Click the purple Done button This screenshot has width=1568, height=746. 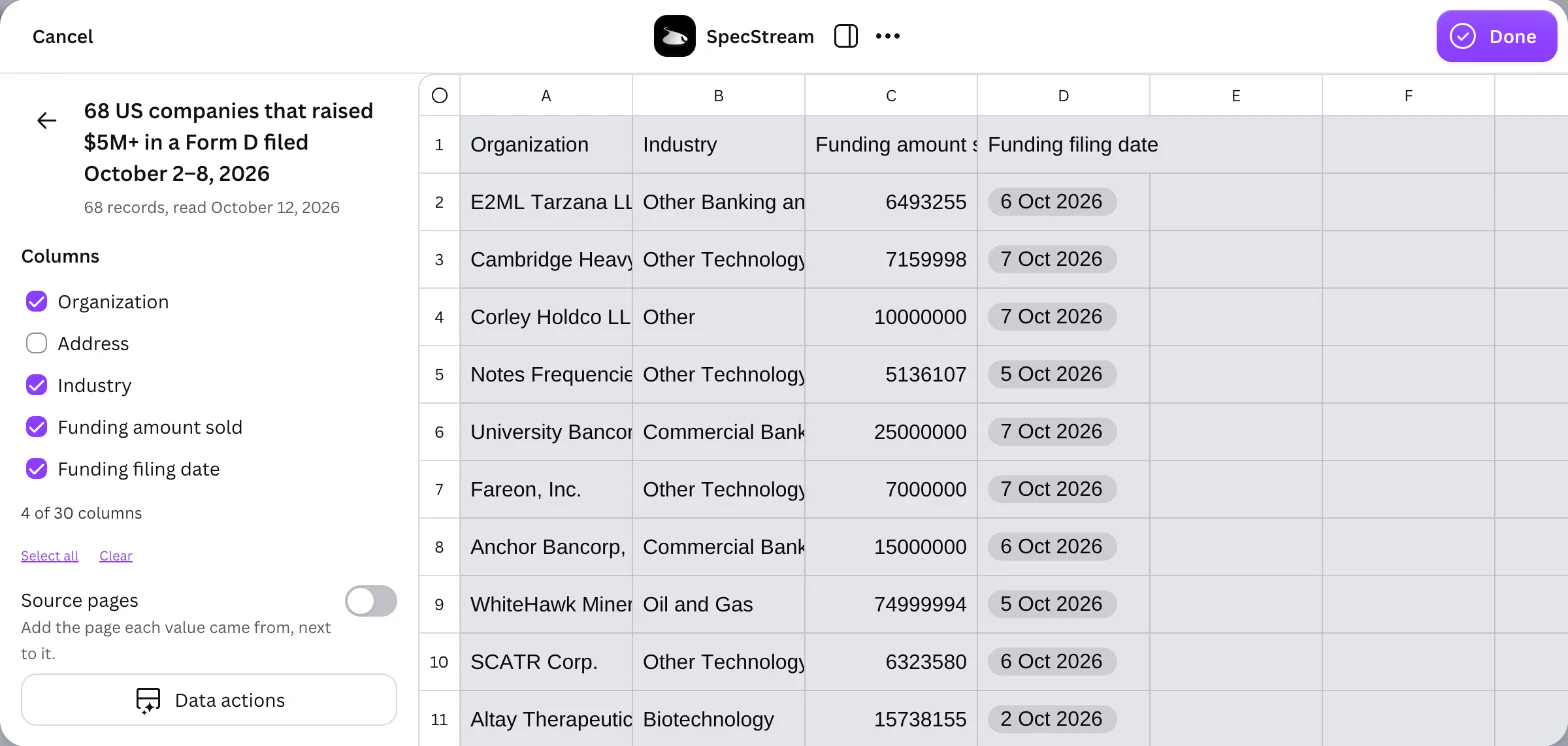(1497, 36)
